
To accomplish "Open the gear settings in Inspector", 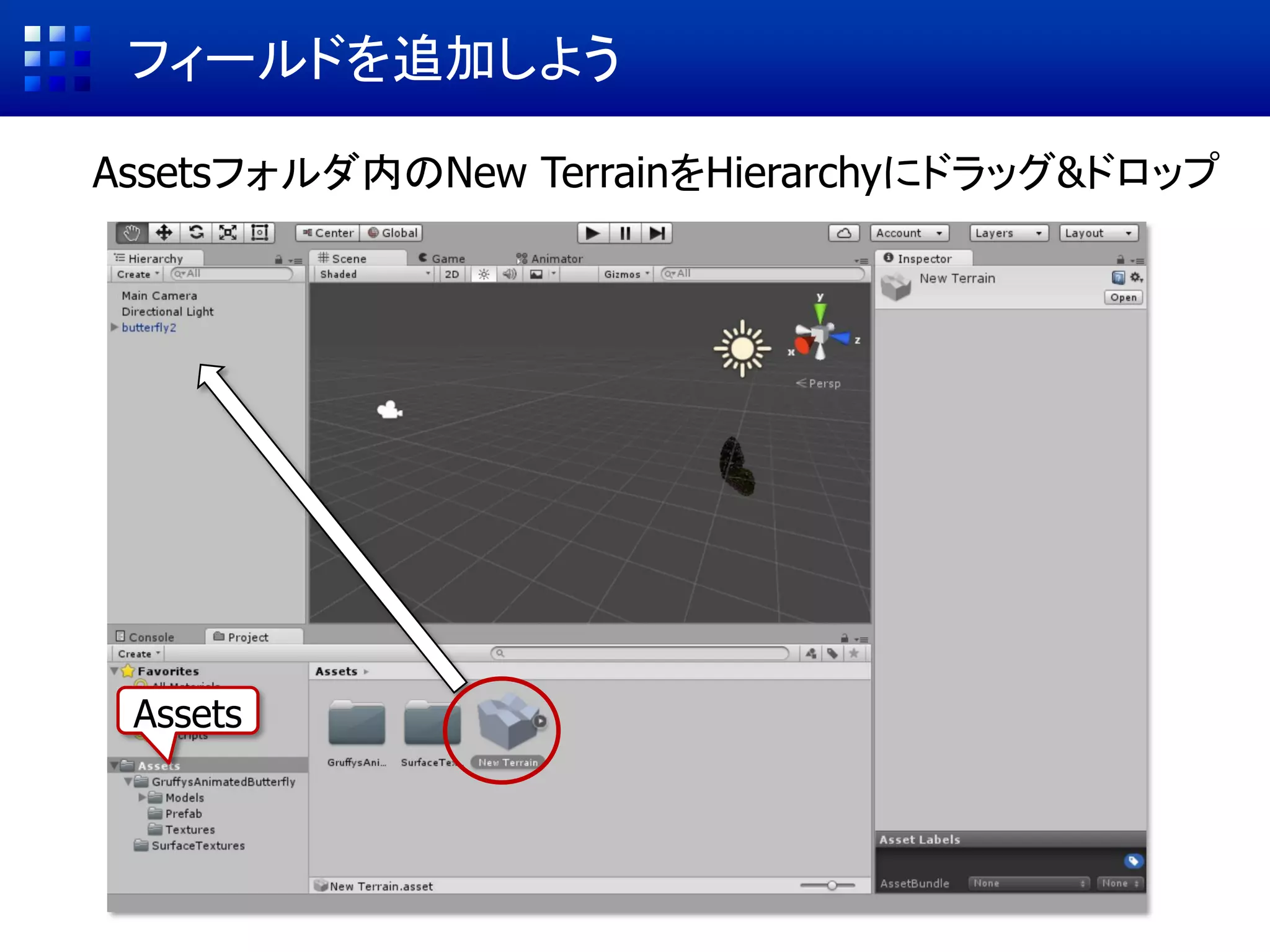I will (x=1136, y=278).
